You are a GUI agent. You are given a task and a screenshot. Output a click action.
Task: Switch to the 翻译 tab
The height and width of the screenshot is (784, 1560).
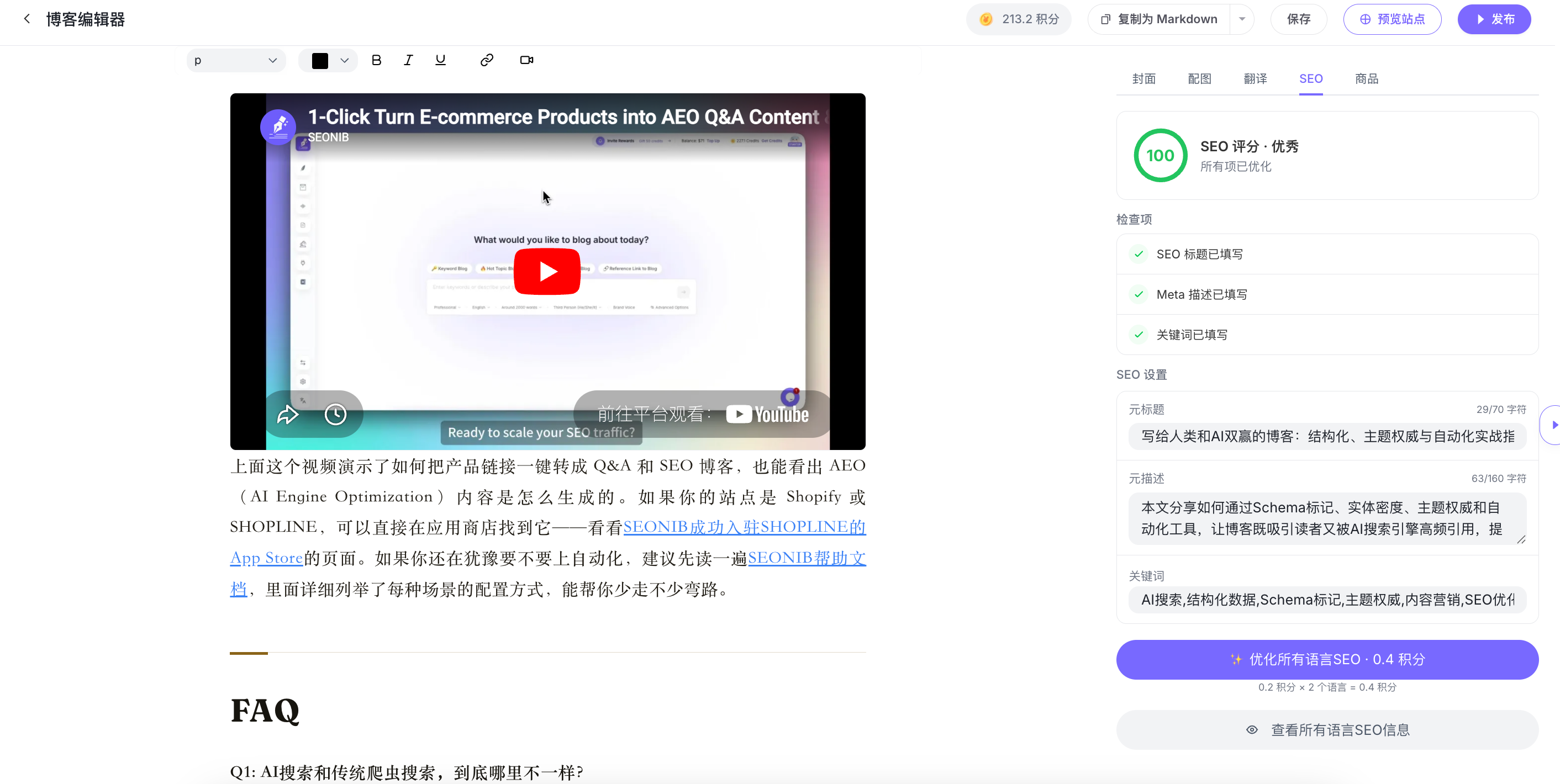click(1255, 79)
